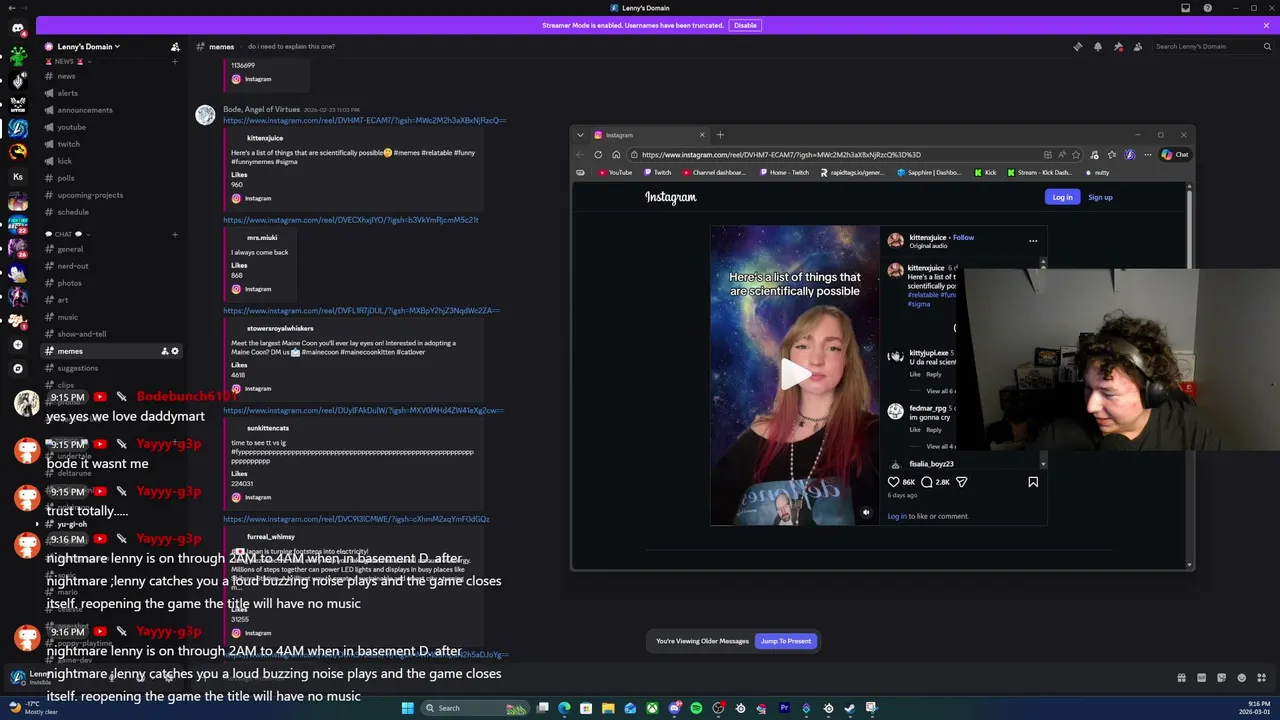
Task: Open the sunkittencats reel link in Discord
Action: (x=363, y=410)
